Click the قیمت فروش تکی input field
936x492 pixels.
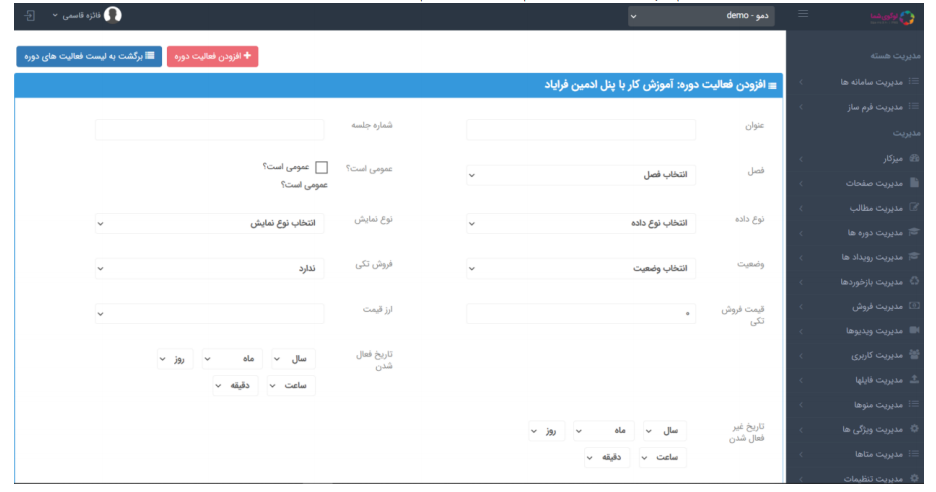[x=580, y=313]
